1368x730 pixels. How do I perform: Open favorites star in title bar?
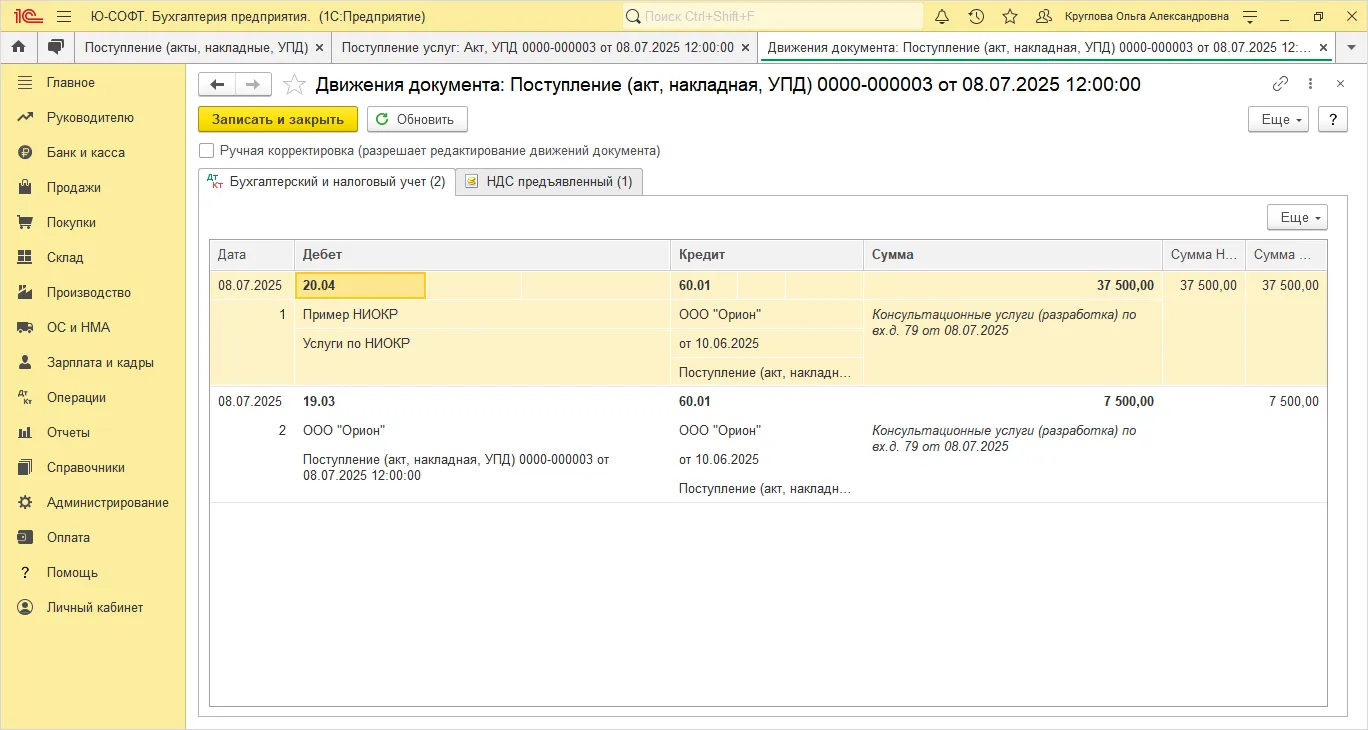coord(1010,16)
